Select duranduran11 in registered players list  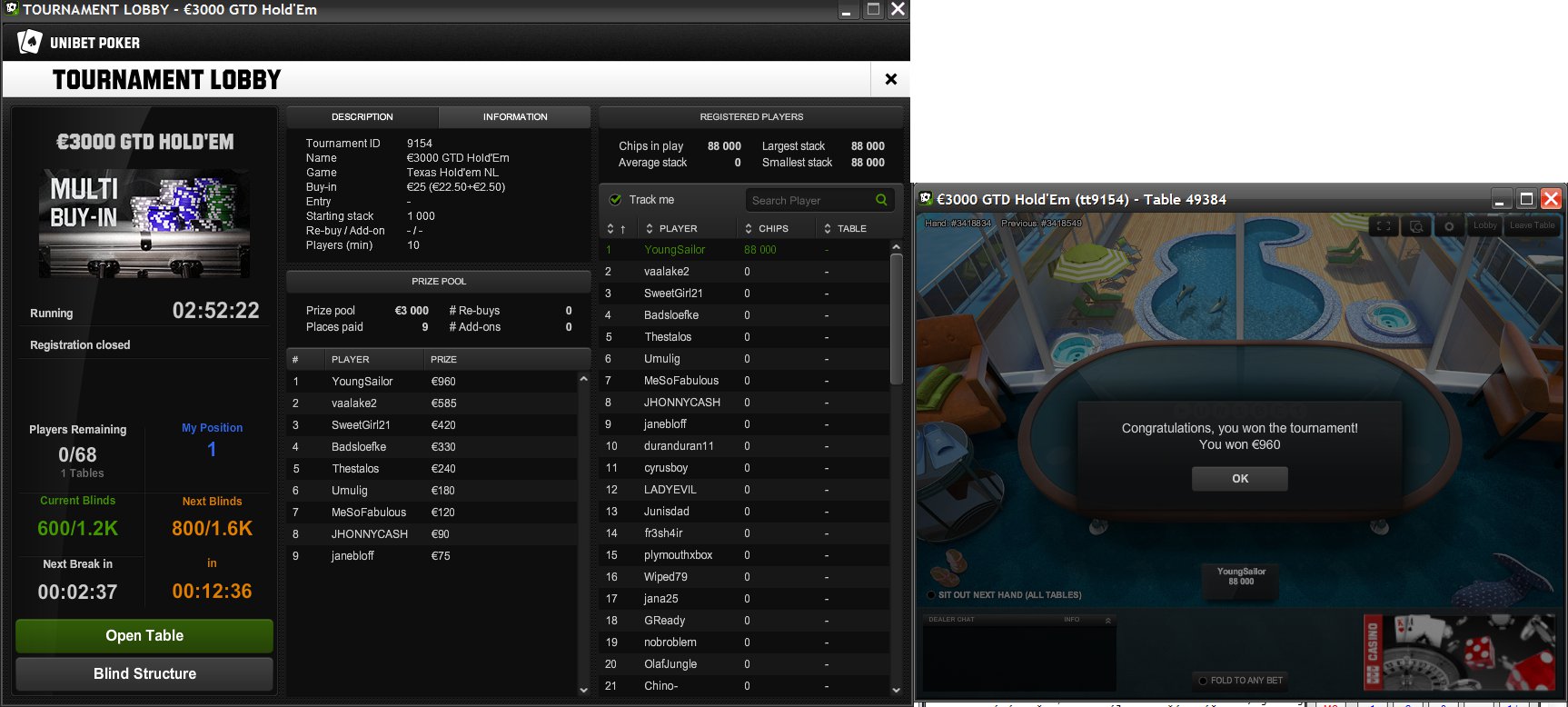[745, 446]
